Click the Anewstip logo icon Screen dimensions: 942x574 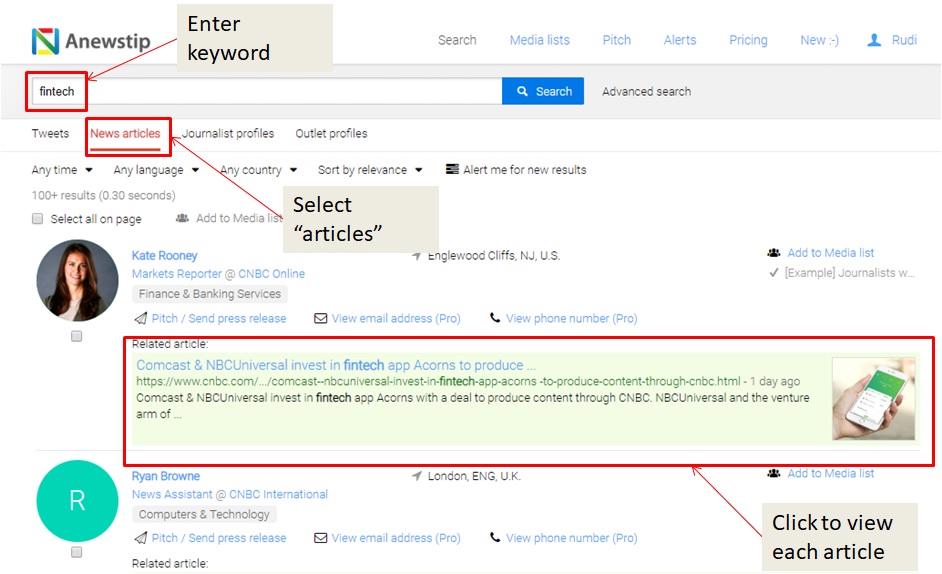pyautogui.click(x=45, y=41)
